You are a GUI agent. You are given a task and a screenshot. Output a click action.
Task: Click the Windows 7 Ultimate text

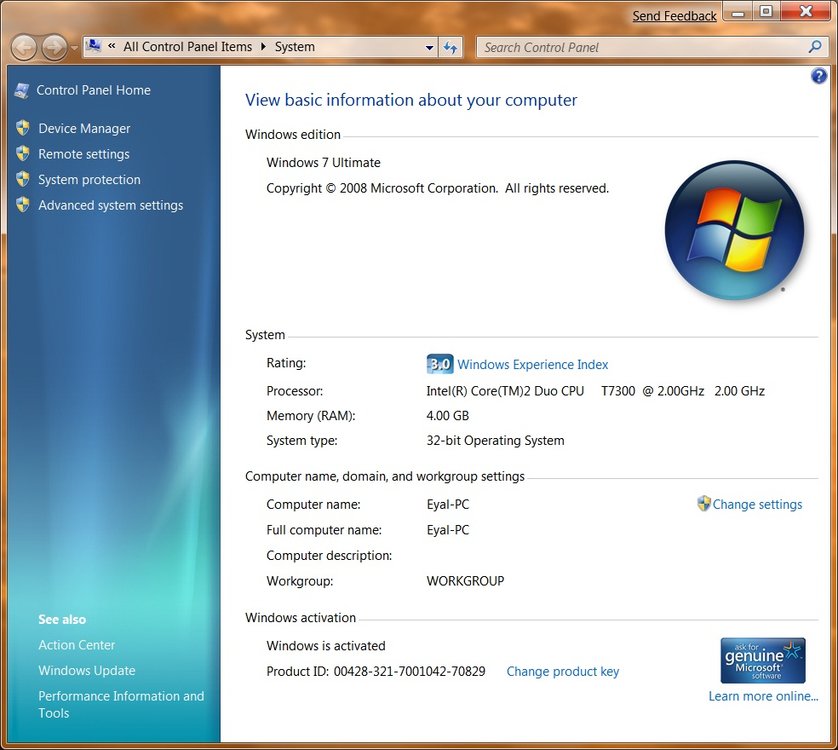(323, 163)
